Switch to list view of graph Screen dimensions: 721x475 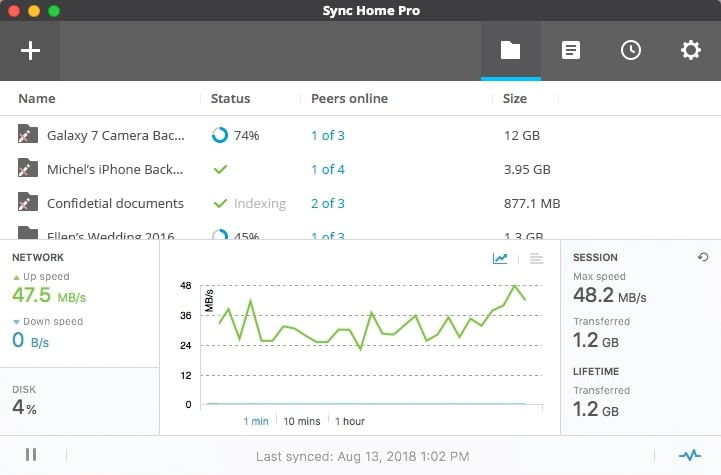coord(536,259)
